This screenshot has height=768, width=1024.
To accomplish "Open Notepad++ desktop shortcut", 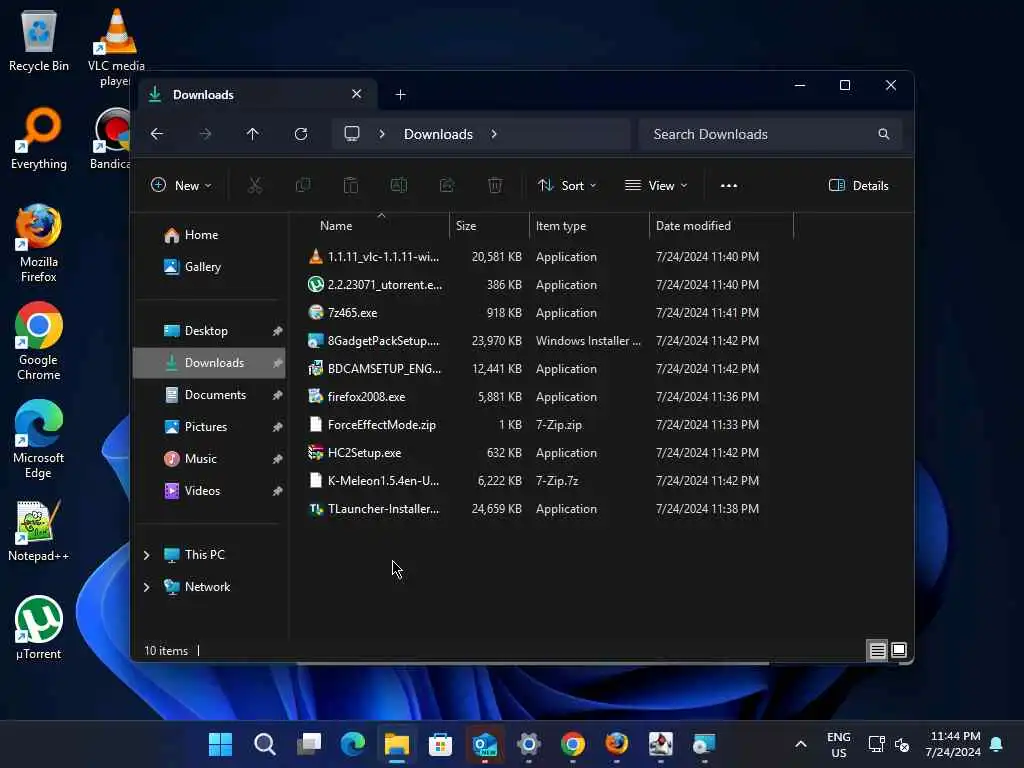I will pos(39,530).
